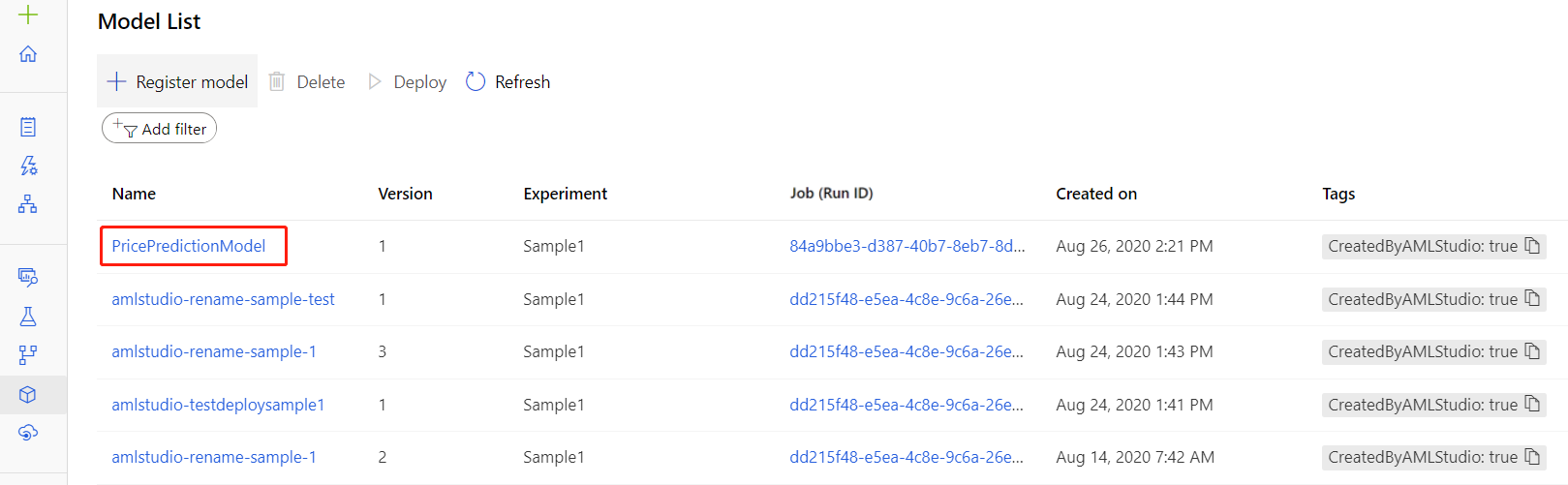
Task: Open Run ID link starting with 84a9bbe3
Action: (907, 246)
